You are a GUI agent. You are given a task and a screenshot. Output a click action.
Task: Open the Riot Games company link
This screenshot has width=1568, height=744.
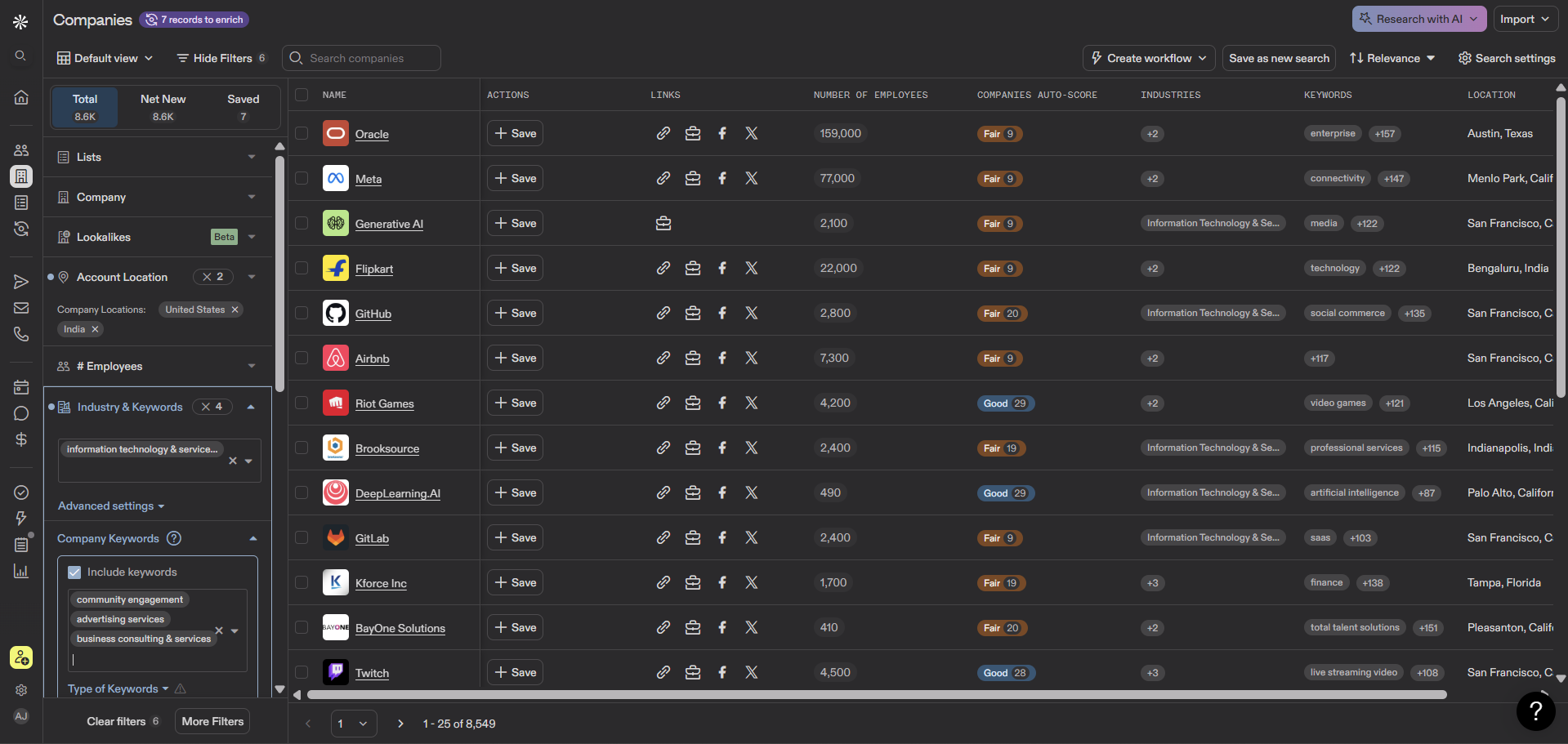[x=384, y=403]
